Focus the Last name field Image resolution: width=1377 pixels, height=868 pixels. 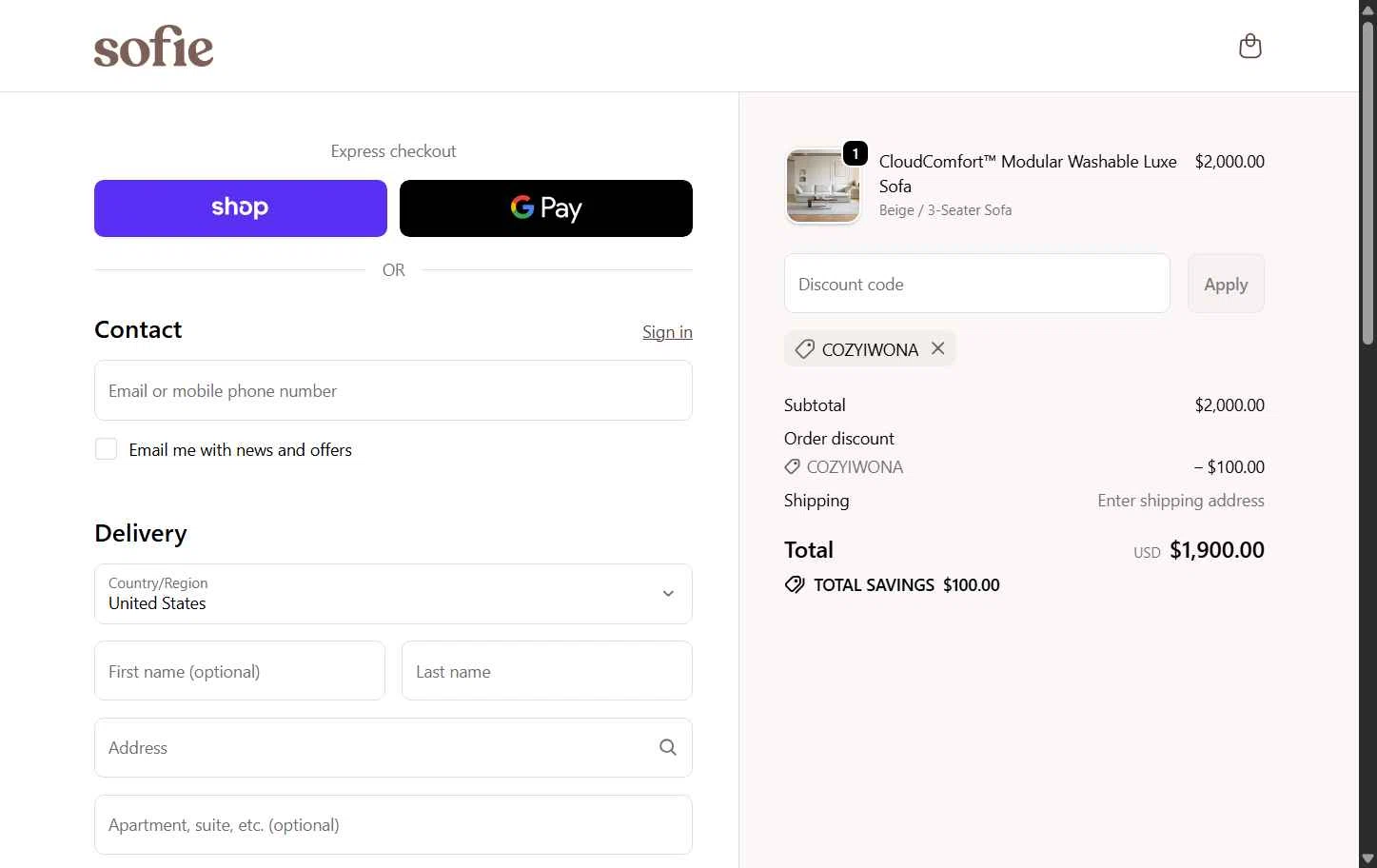[547, 671]
